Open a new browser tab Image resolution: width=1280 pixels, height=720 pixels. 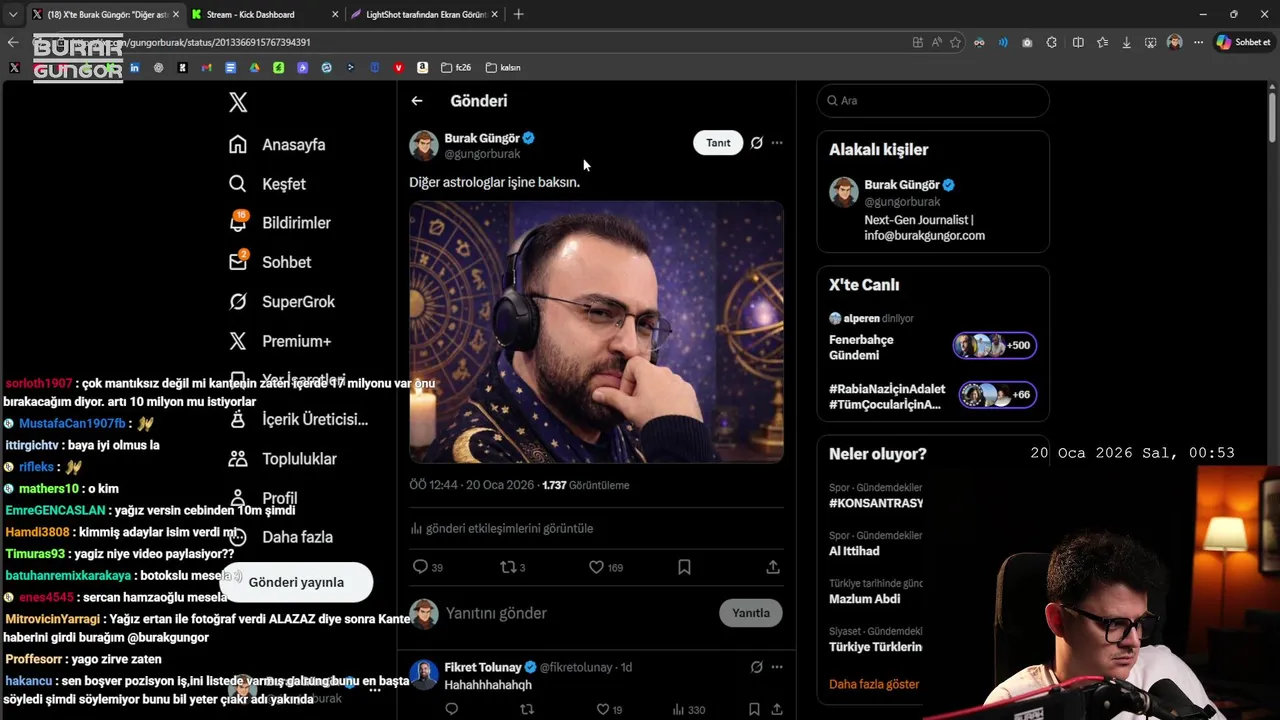coord(518,14)
